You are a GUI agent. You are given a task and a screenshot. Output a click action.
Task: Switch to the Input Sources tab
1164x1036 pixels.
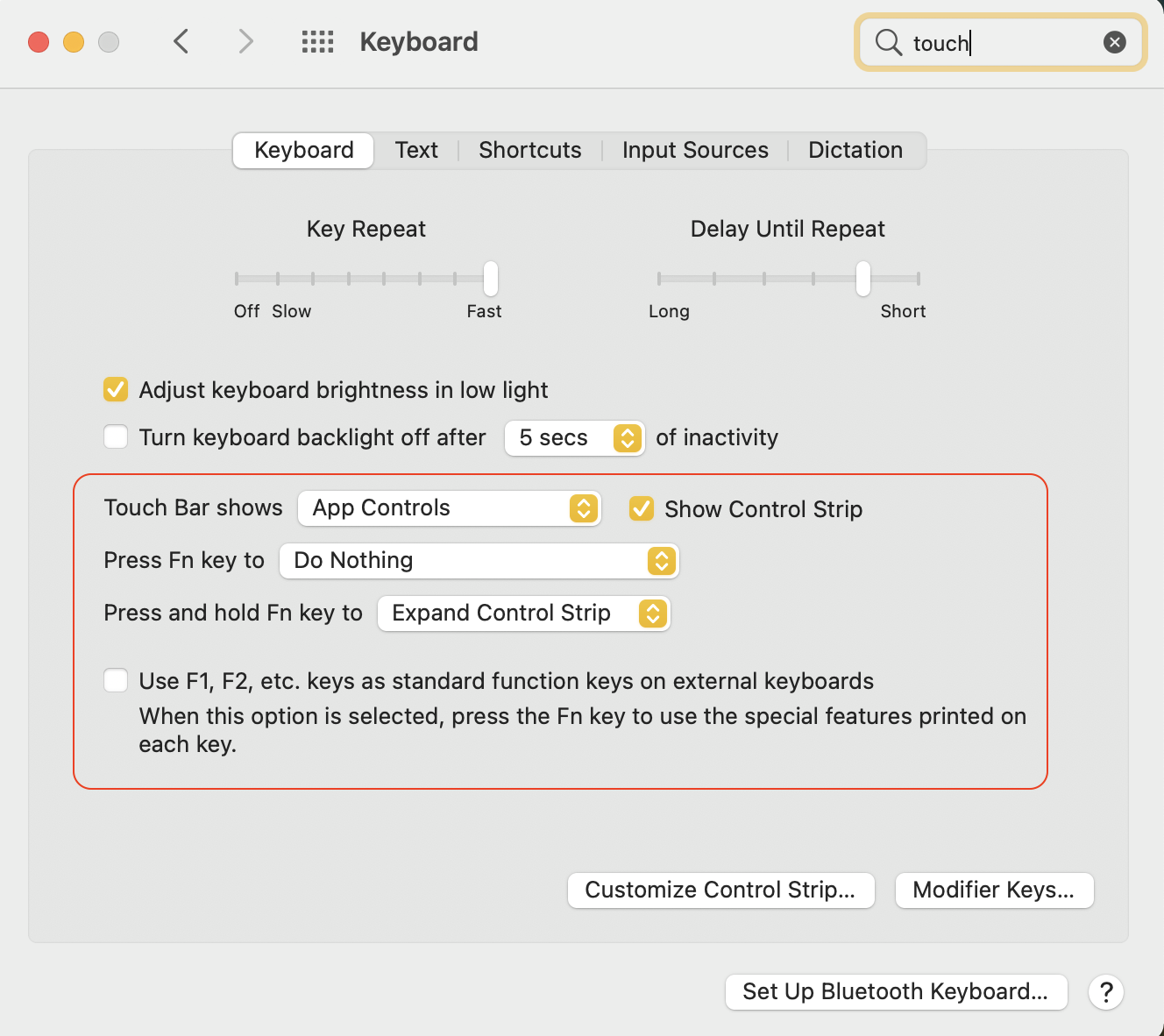click(x=695, y=150)
